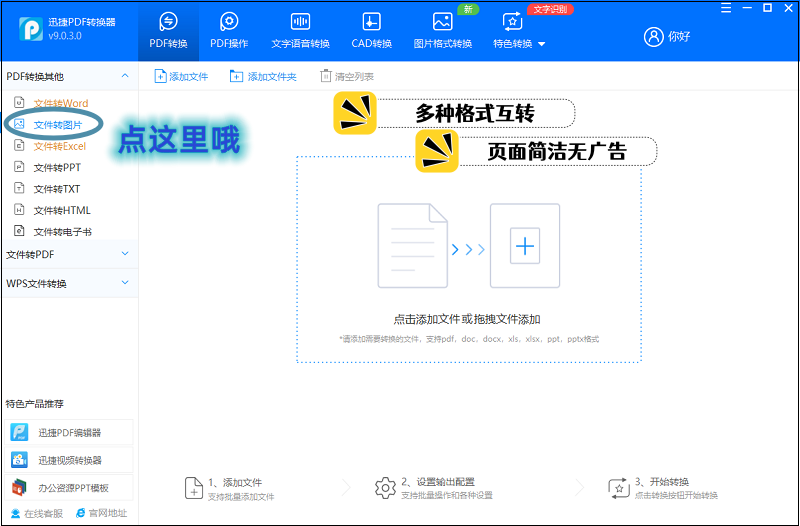Open 在线客服 support link
800x526 pixels.
(37, 513)
